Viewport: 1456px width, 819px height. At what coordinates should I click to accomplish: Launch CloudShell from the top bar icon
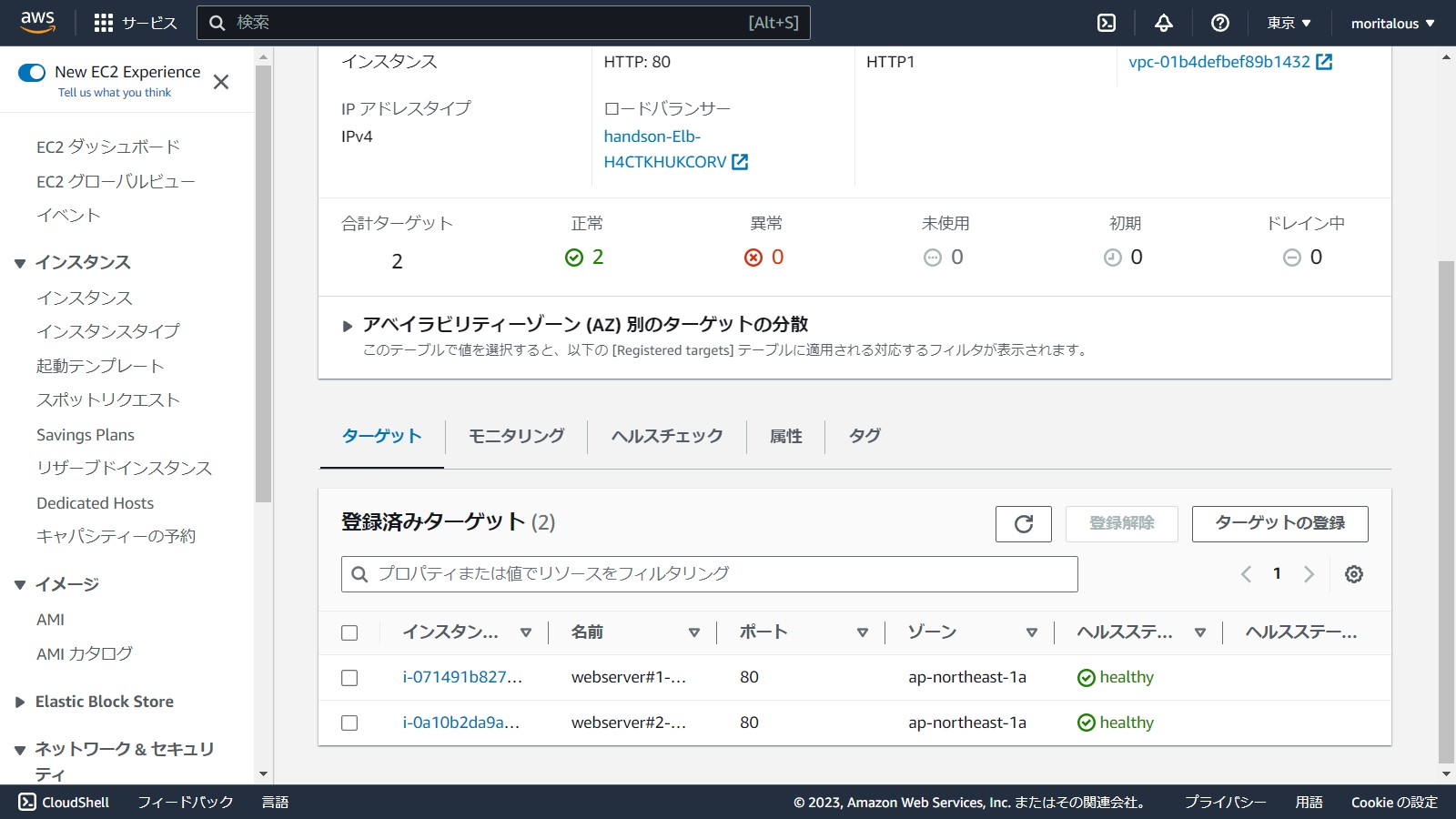coord(1107,23)
